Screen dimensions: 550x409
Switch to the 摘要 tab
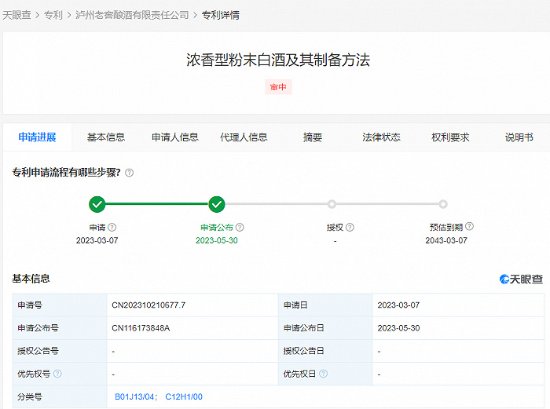(313, 137)
